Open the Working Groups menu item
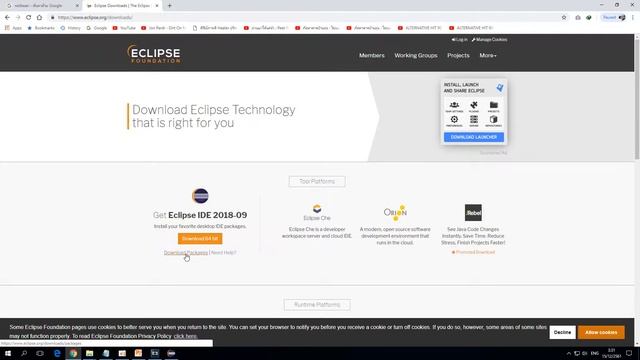Screen dimensions: 640x360 416,56
